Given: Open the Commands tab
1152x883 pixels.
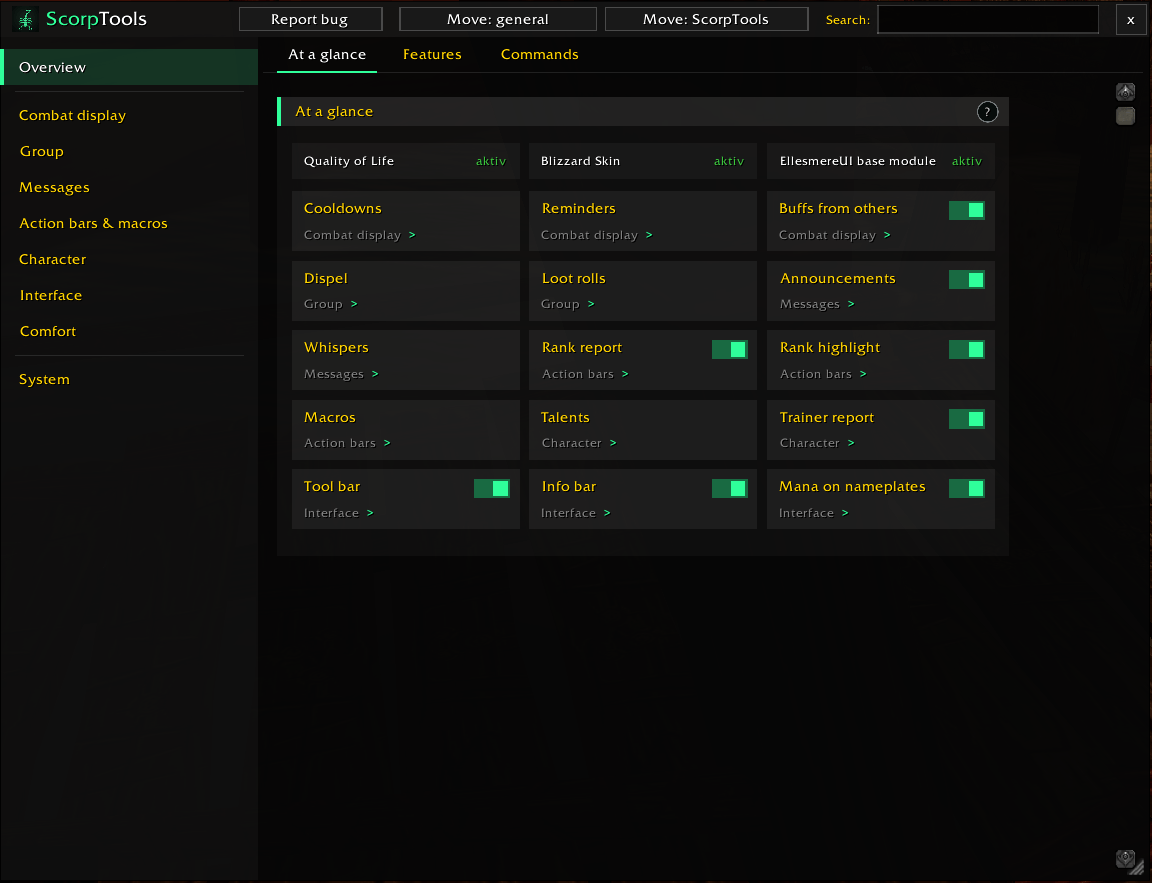Looking at the screenshot, I should pos(539,54).
